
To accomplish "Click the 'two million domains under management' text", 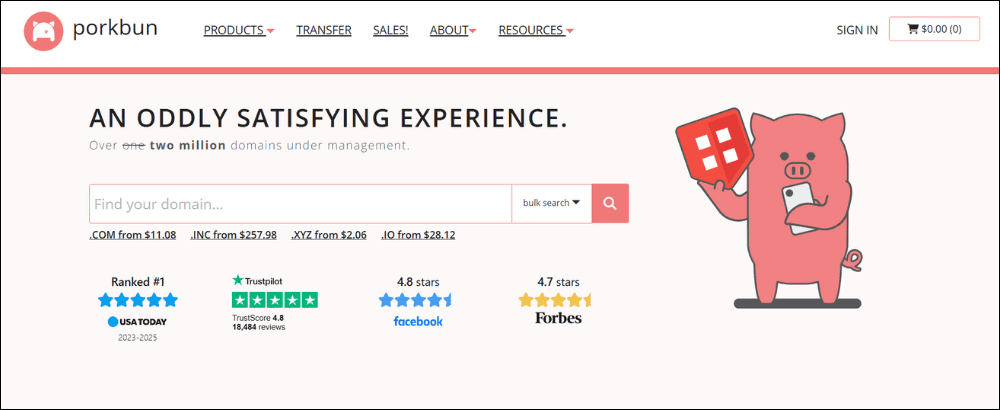I will pyautogui.click(x=279, y=145).
